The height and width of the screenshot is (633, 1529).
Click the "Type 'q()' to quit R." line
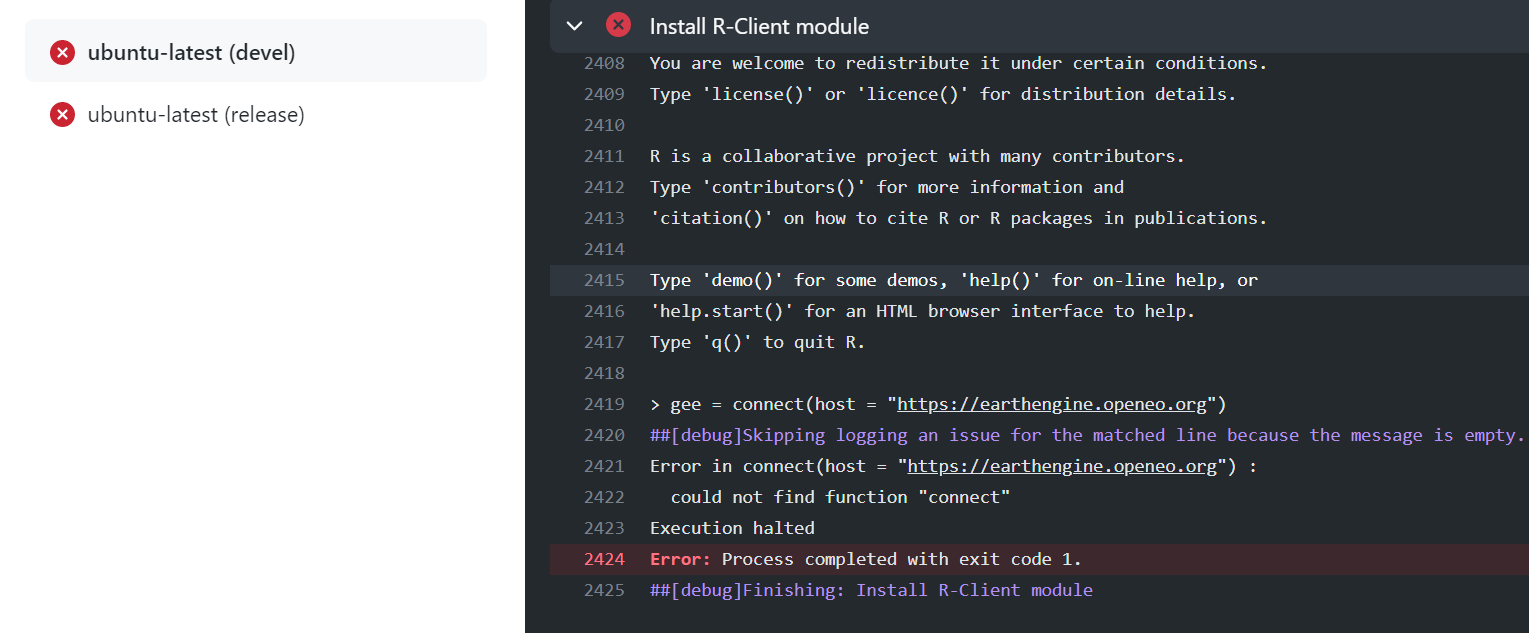(x=757, y=342)
